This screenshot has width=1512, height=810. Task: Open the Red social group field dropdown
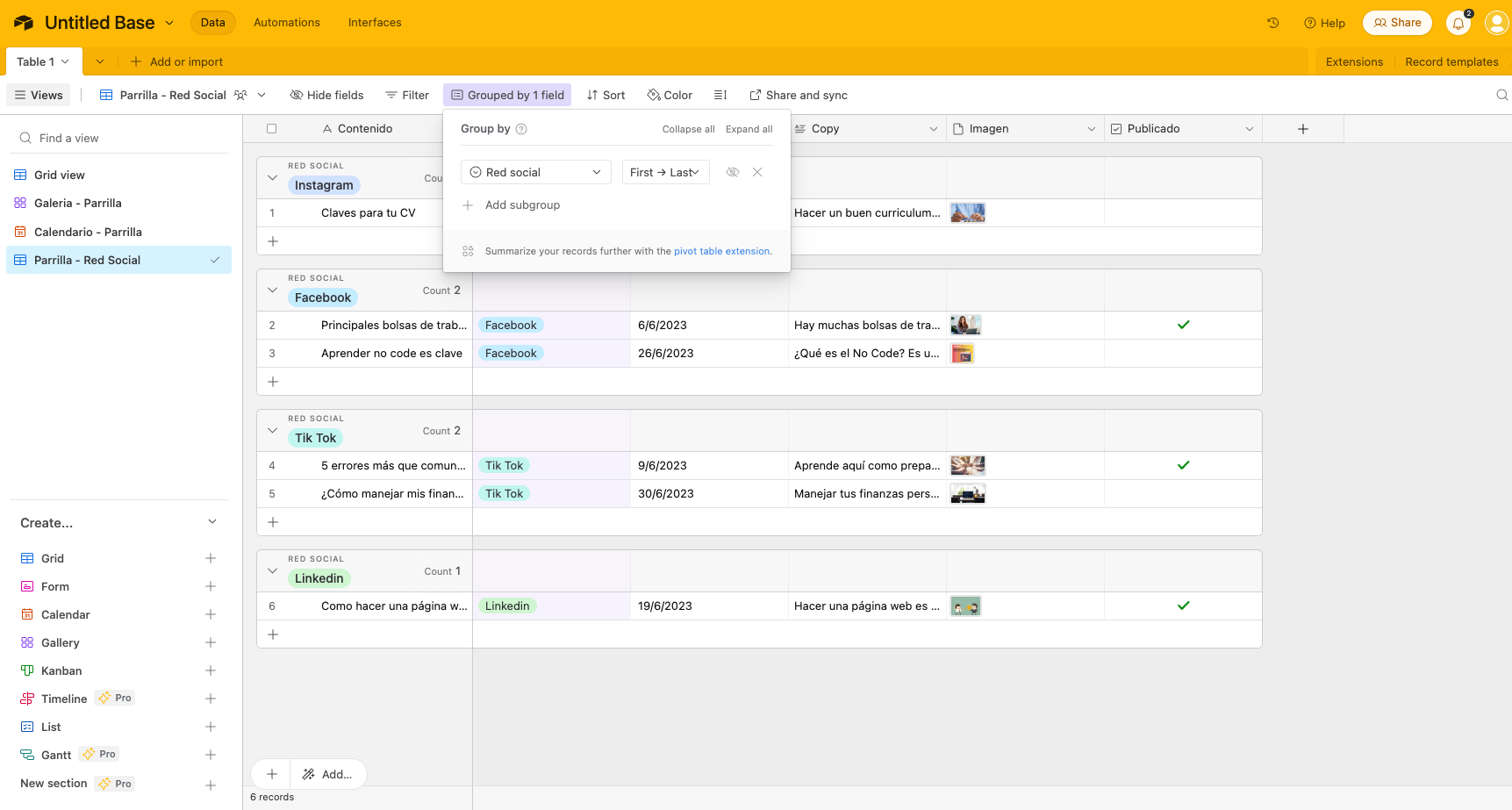(536, 172)
